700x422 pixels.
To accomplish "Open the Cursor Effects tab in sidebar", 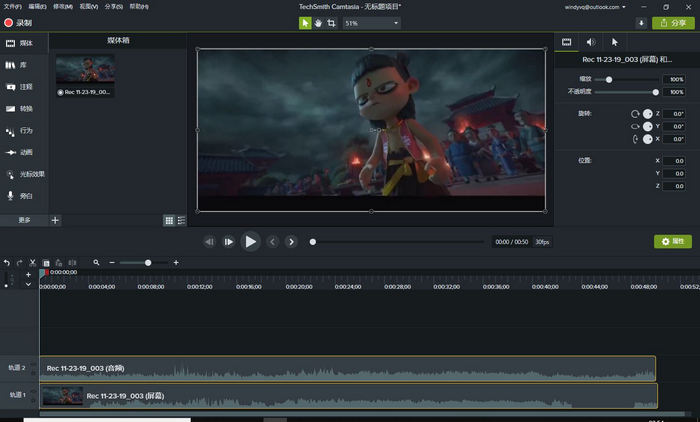I will [24, 175].
